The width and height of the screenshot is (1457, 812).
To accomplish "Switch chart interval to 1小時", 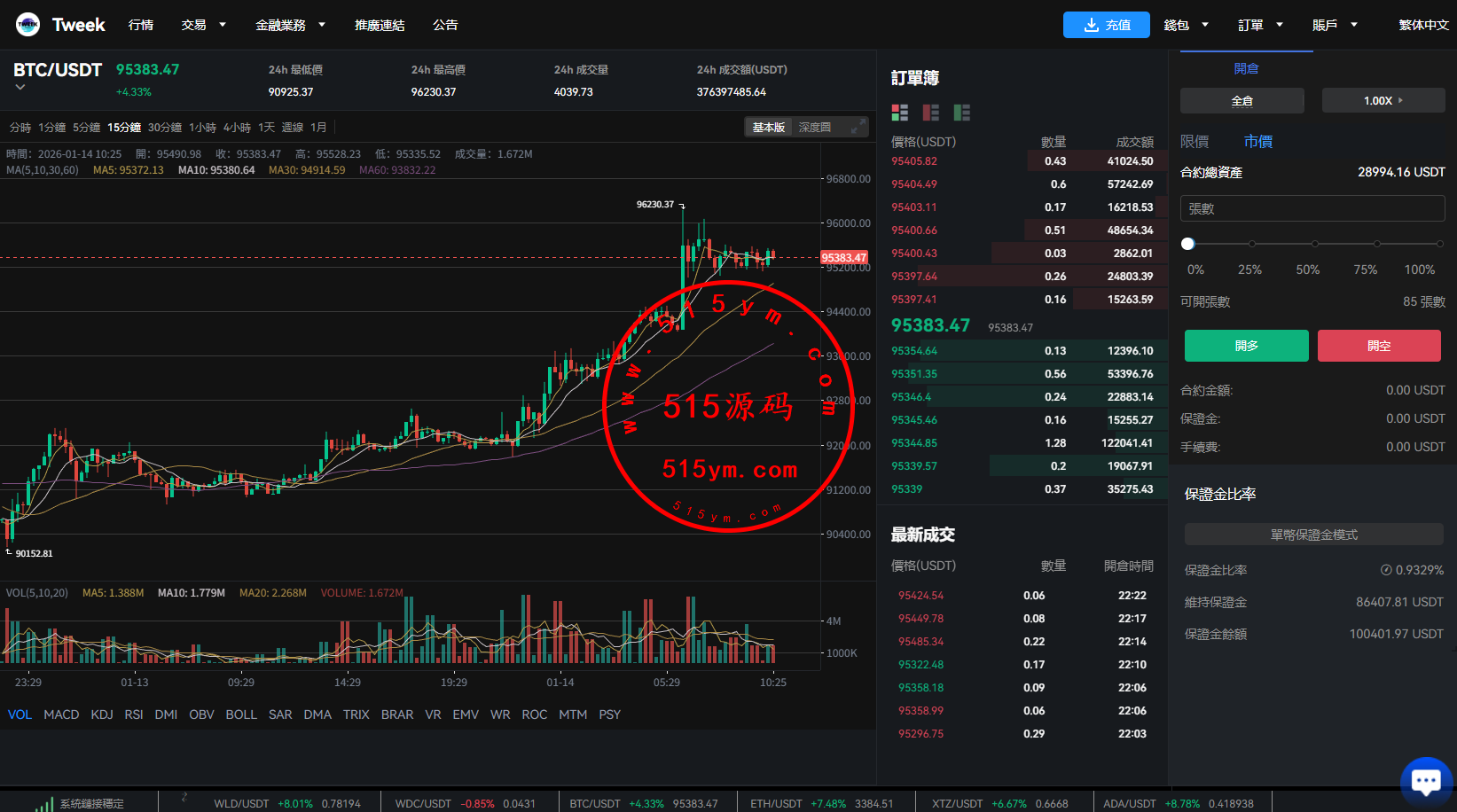I will click(x=202, y=128).
